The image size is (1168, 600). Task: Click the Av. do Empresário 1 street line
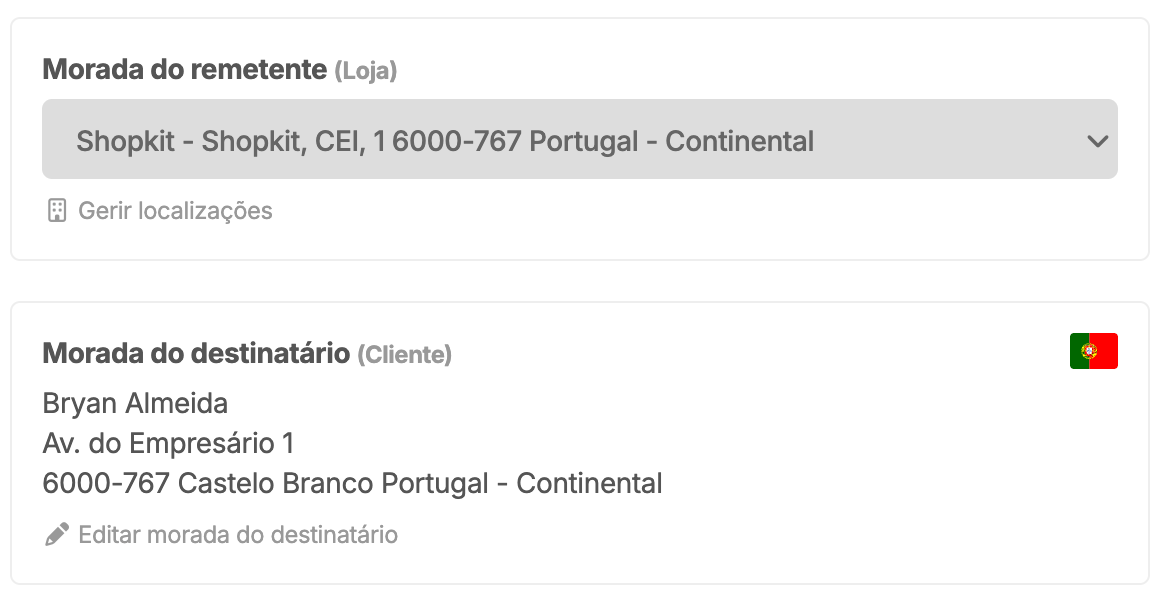pos(168,444)
